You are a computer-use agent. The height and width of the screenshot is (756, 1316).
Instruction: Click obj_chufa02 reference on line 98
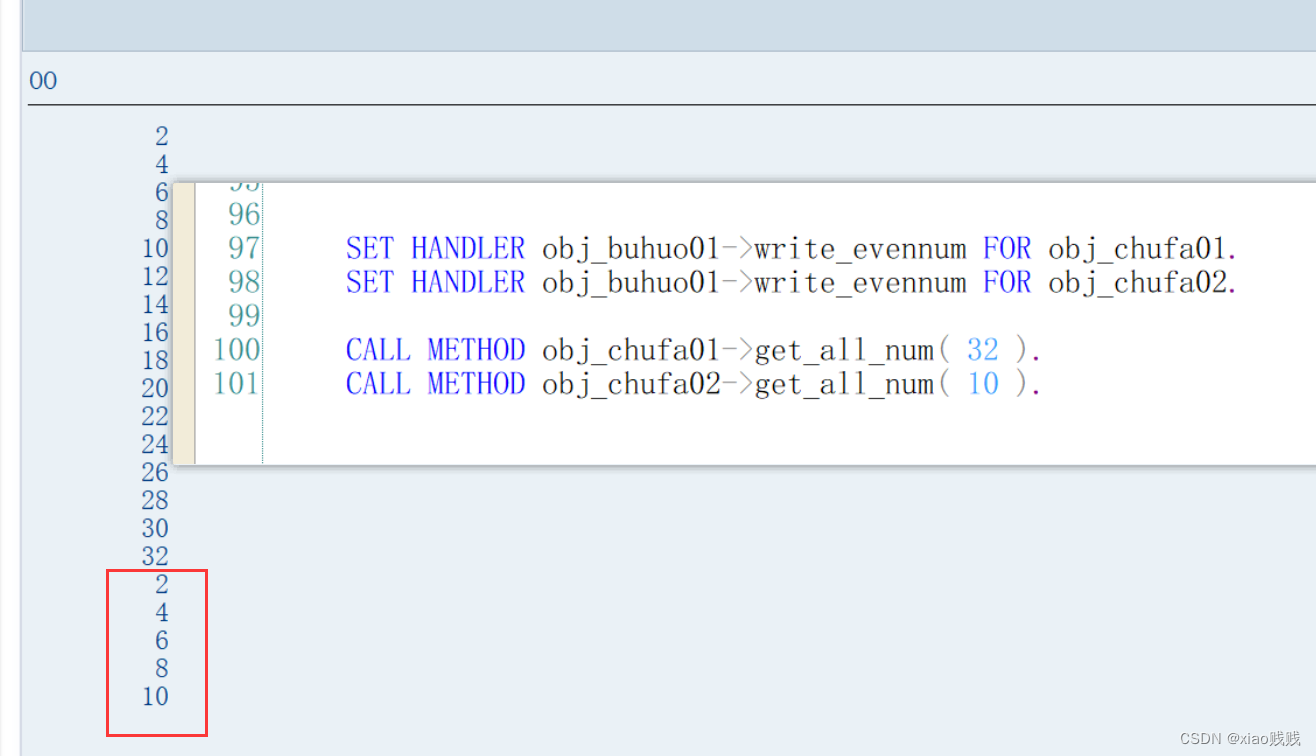[1140, 282]
